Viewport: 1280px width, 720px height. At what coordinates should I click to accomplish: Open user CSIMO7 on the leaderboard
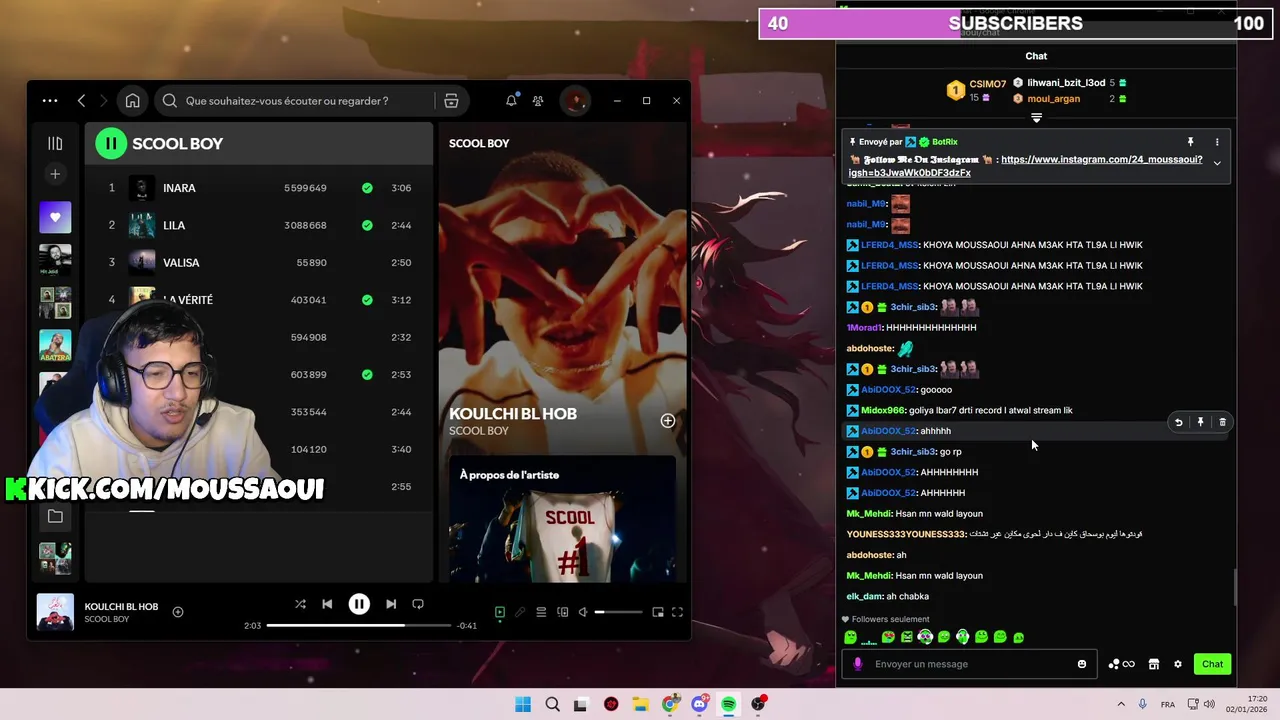pyautogui.click(x=987, y=84)
